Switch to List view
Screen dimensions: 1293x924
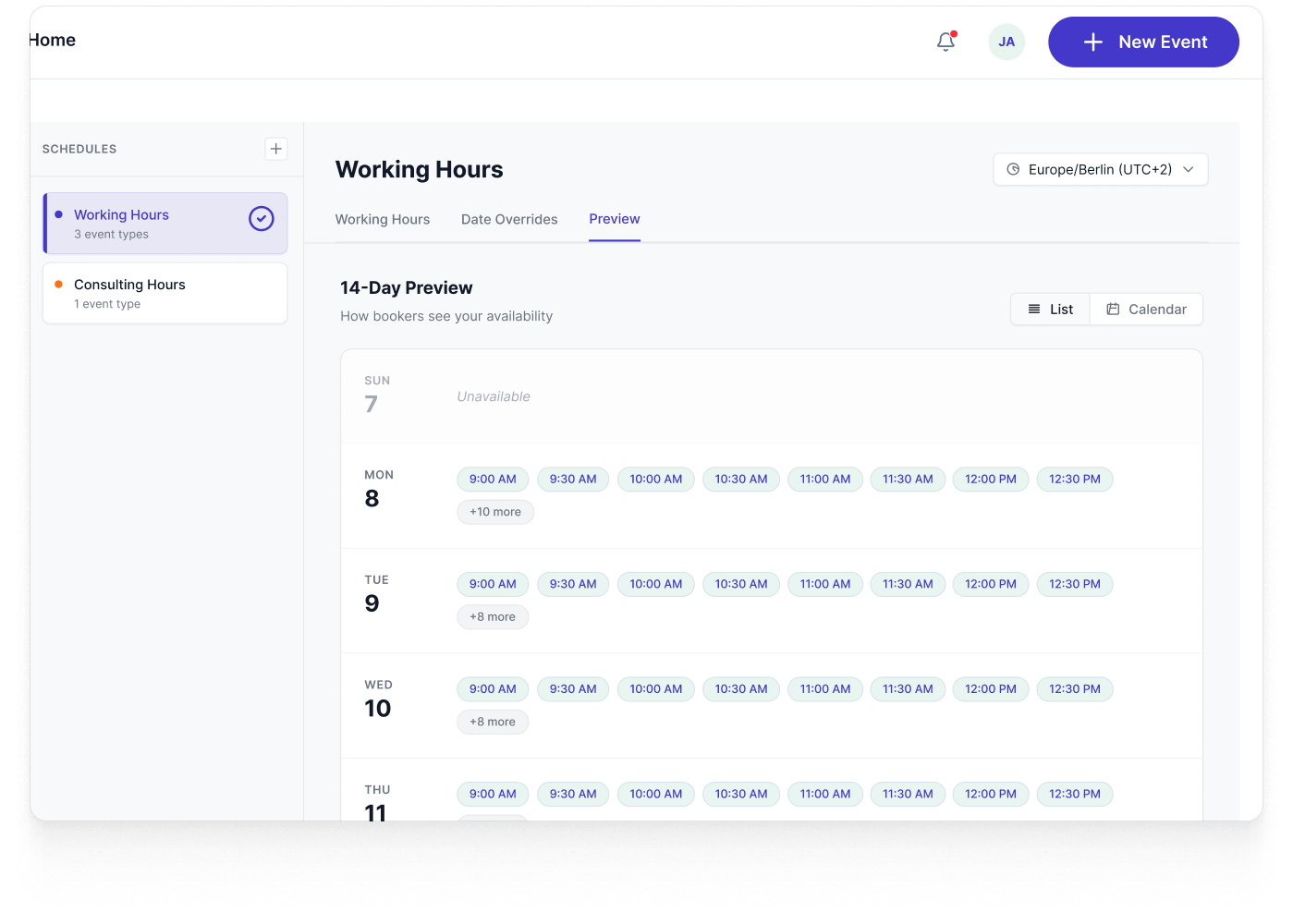click(x=1050, y=310)
